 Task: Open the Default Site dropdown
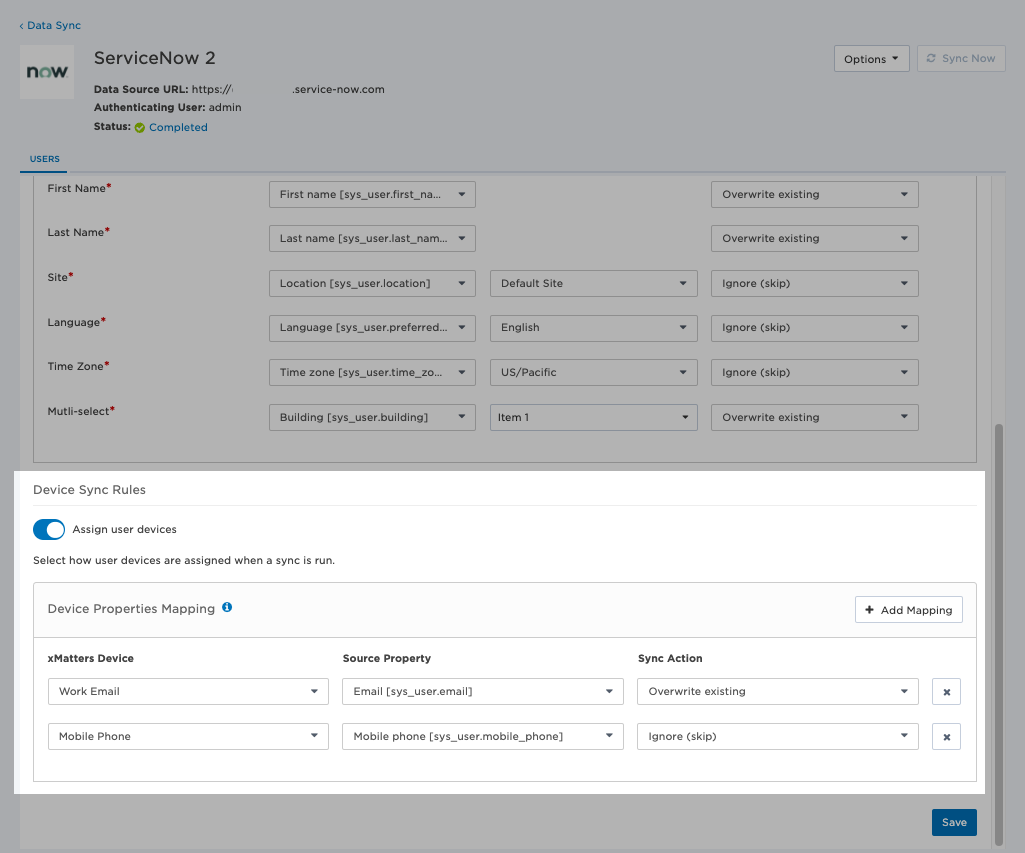[594, 284]
